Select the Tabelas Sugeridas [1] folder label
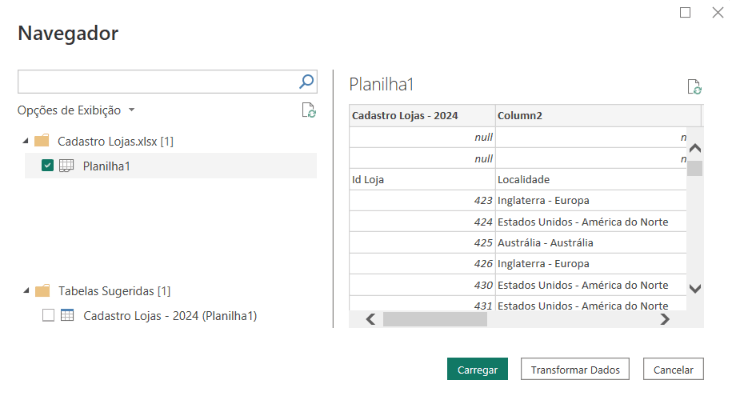This screenshot has width=730, height=393. tap(115, 291)
